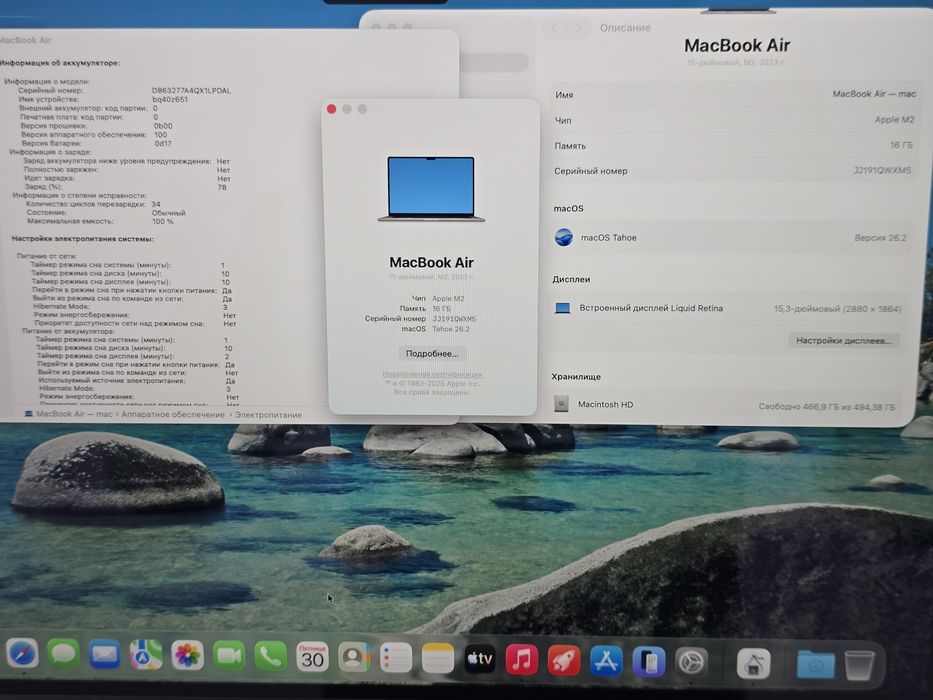
Task: Launch Reminders in the Dock
Action: tap(396, 659)
